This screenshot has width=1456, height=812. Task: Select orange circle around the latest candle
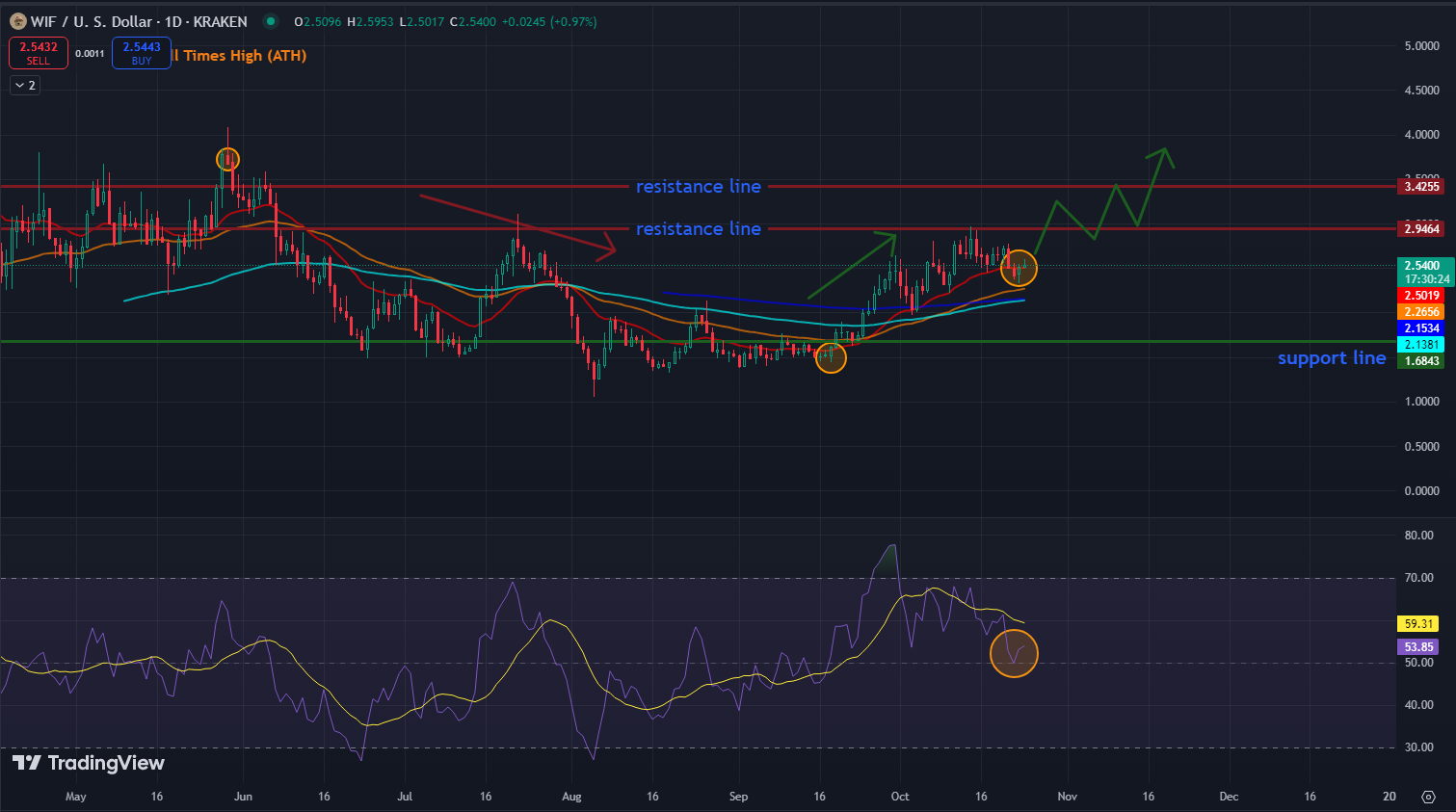(1019, 268)
